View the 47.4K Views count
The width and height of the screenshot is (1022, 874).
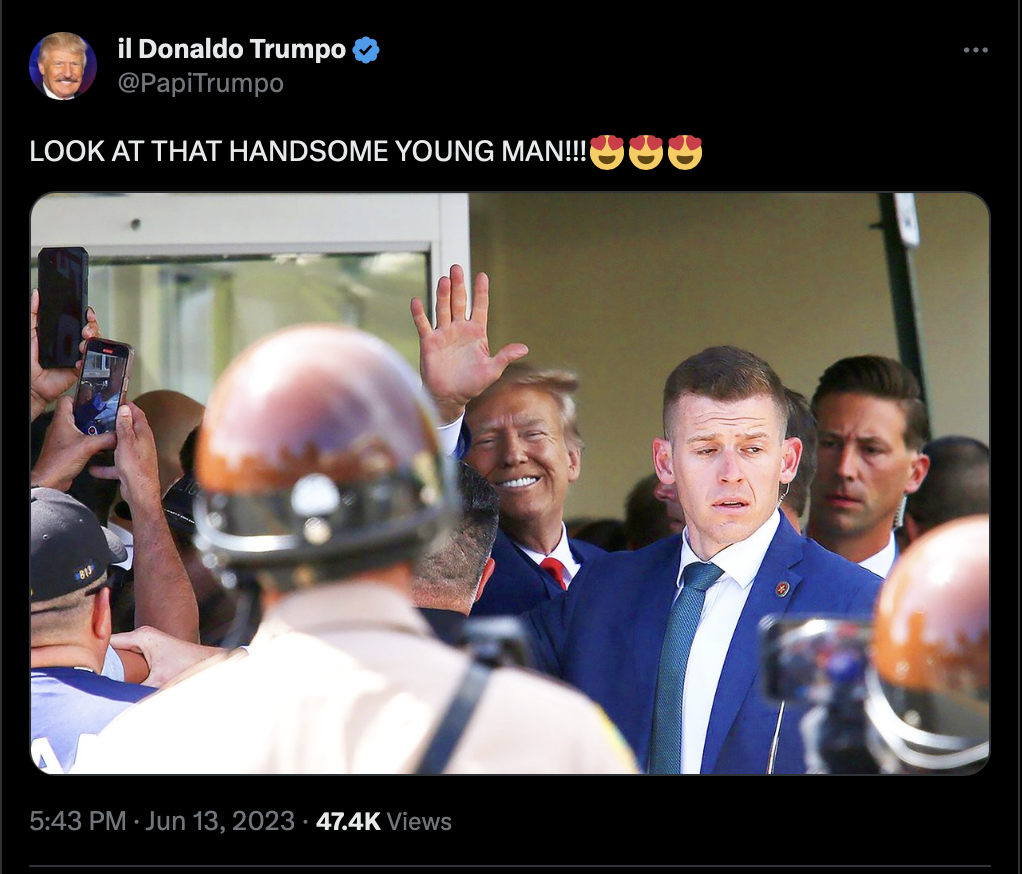coord(384,822)
